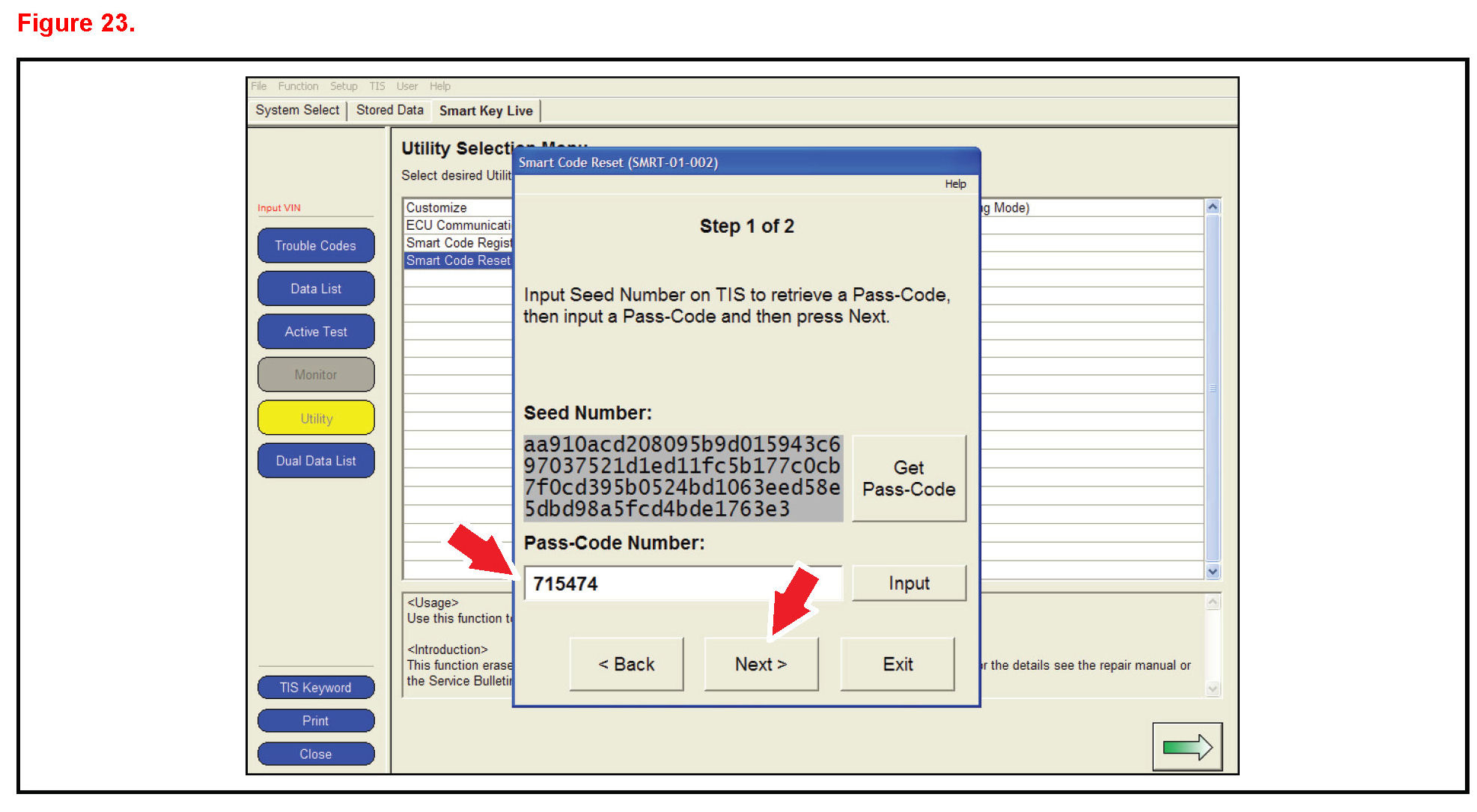Open Dual Data List

(x=315, y=461)
